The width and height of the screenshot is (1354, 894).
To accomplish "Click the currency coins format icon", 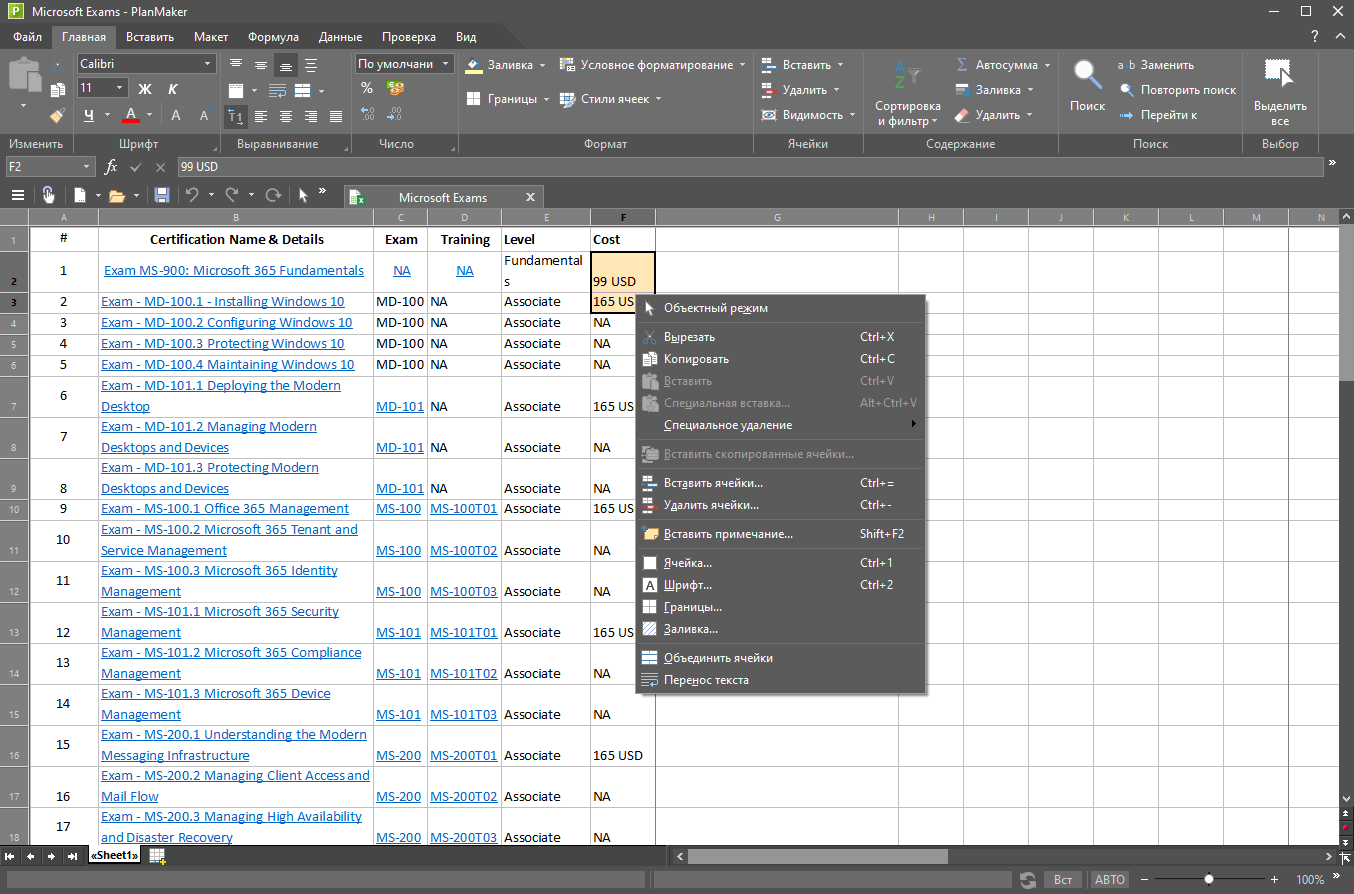I will [x=395, y=89].
